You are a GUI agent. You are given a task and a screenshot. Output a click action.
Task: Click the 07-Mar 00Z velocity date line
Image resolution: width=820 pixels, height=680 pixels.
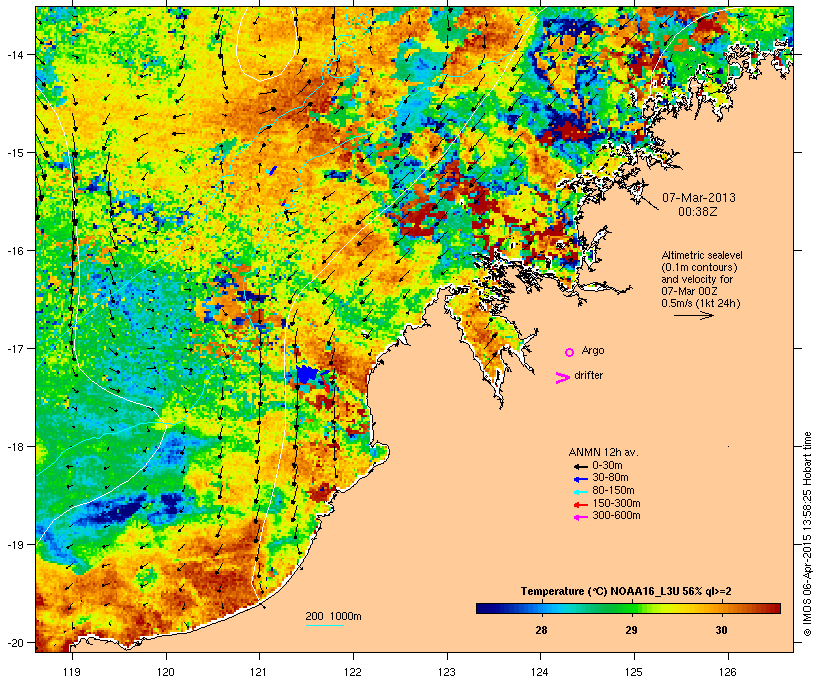coord(689,291)
